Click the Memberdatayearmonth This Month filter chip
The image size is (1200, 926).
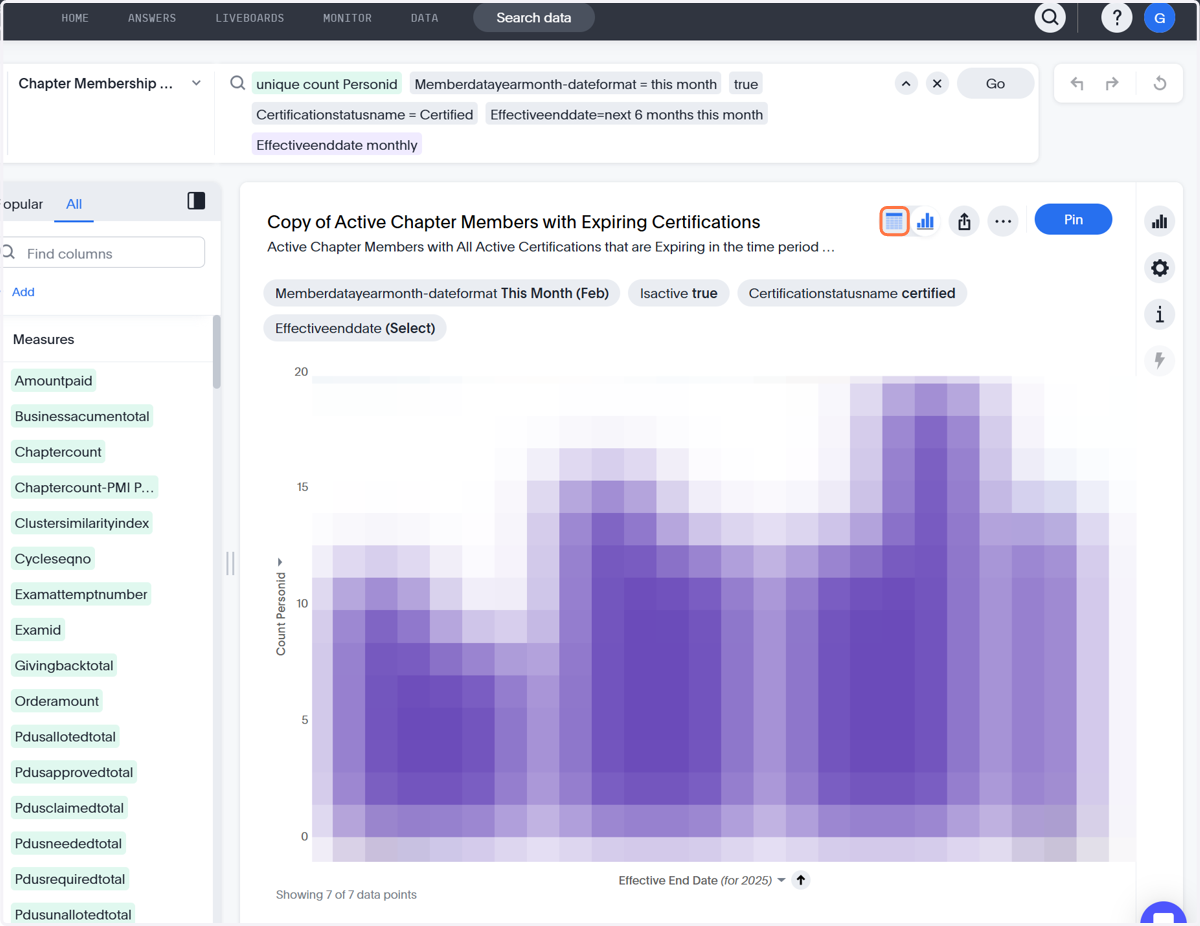pos(442,293)
